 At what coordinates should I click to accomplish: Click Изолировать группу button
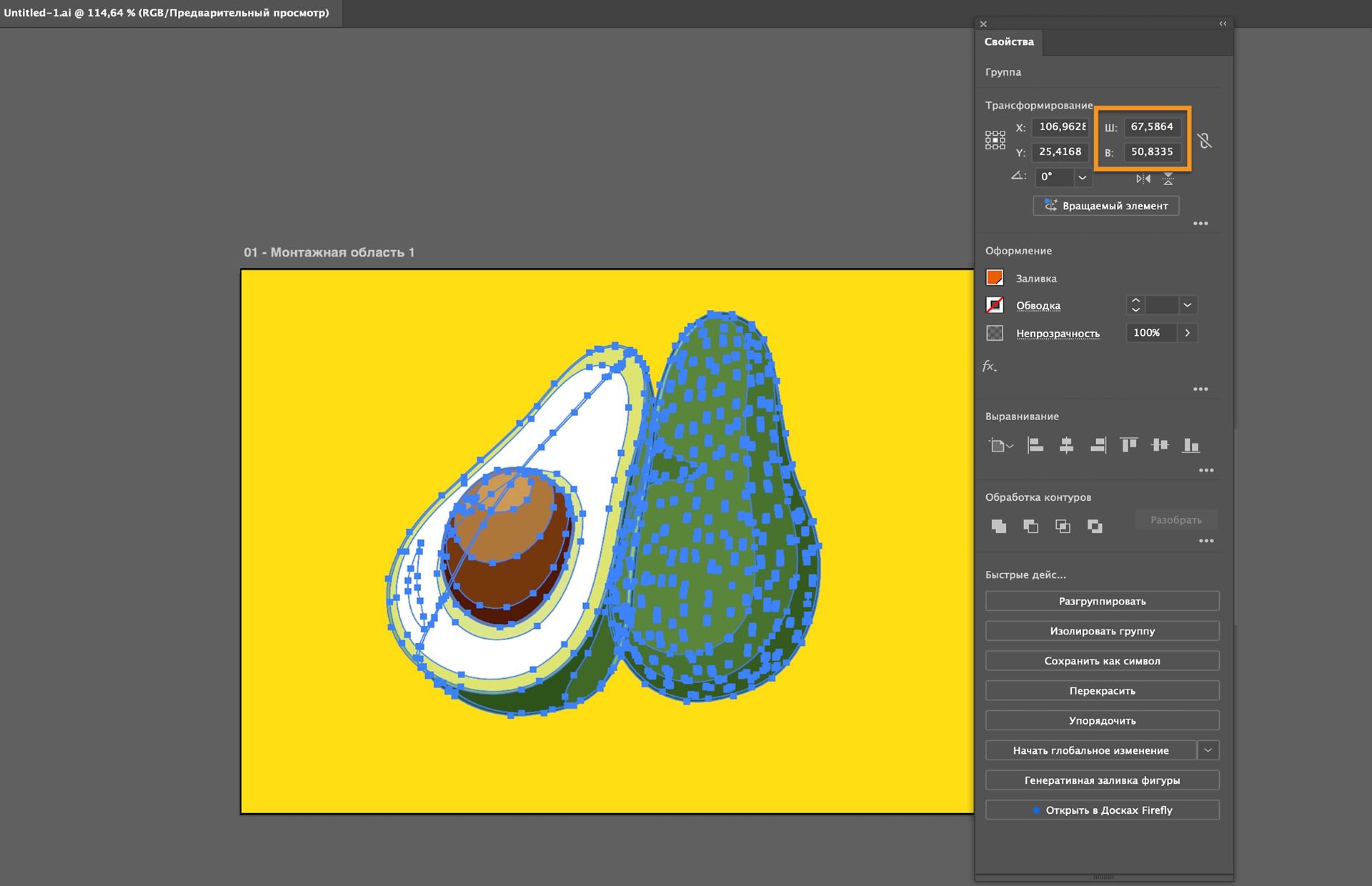(x=1102, y=631)
